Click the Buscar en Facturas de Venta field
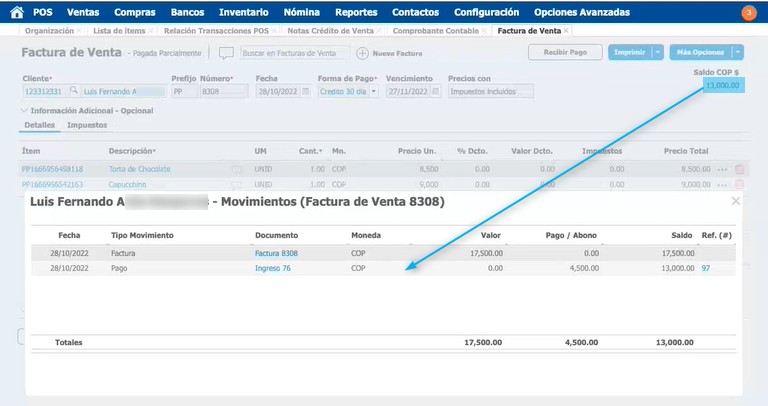The width and height of the screenshot is (768, 406). [x=294, y=52]
